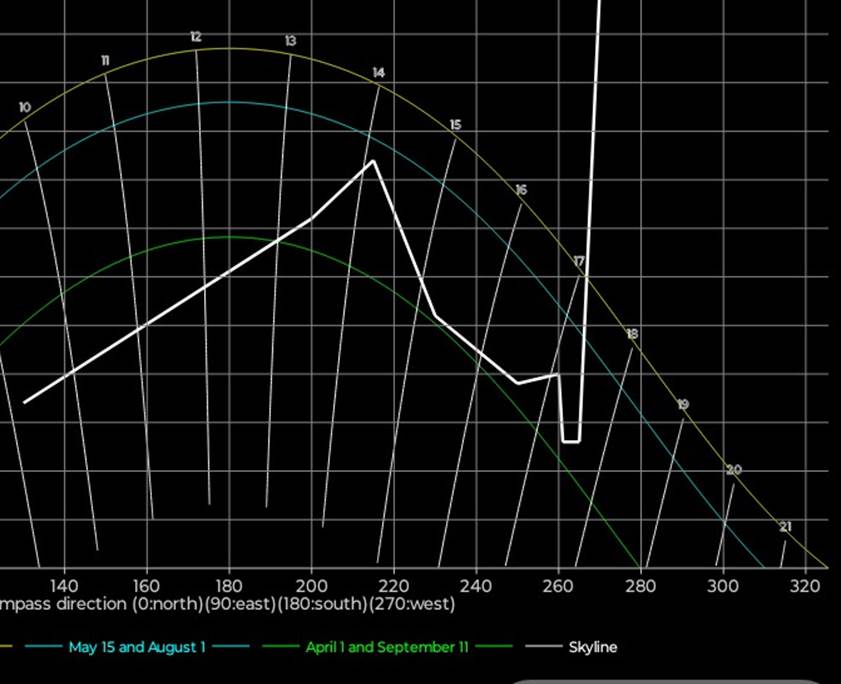The image size is (841, 684).
Task: Select the hour 11 marker label
Action: pos(105,62)
